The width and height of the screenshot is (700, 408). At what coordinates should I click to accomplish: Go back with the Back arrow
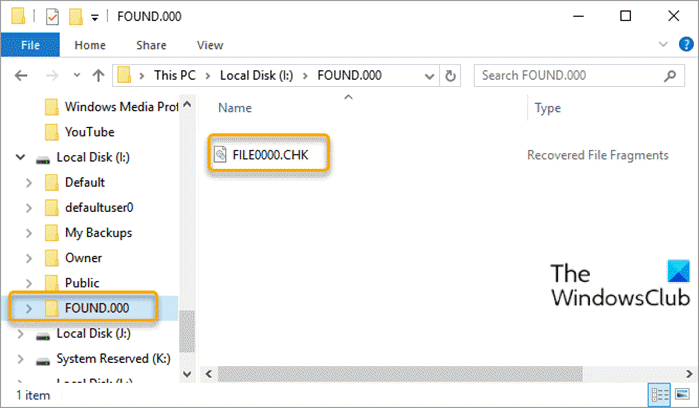click(21, 75)
